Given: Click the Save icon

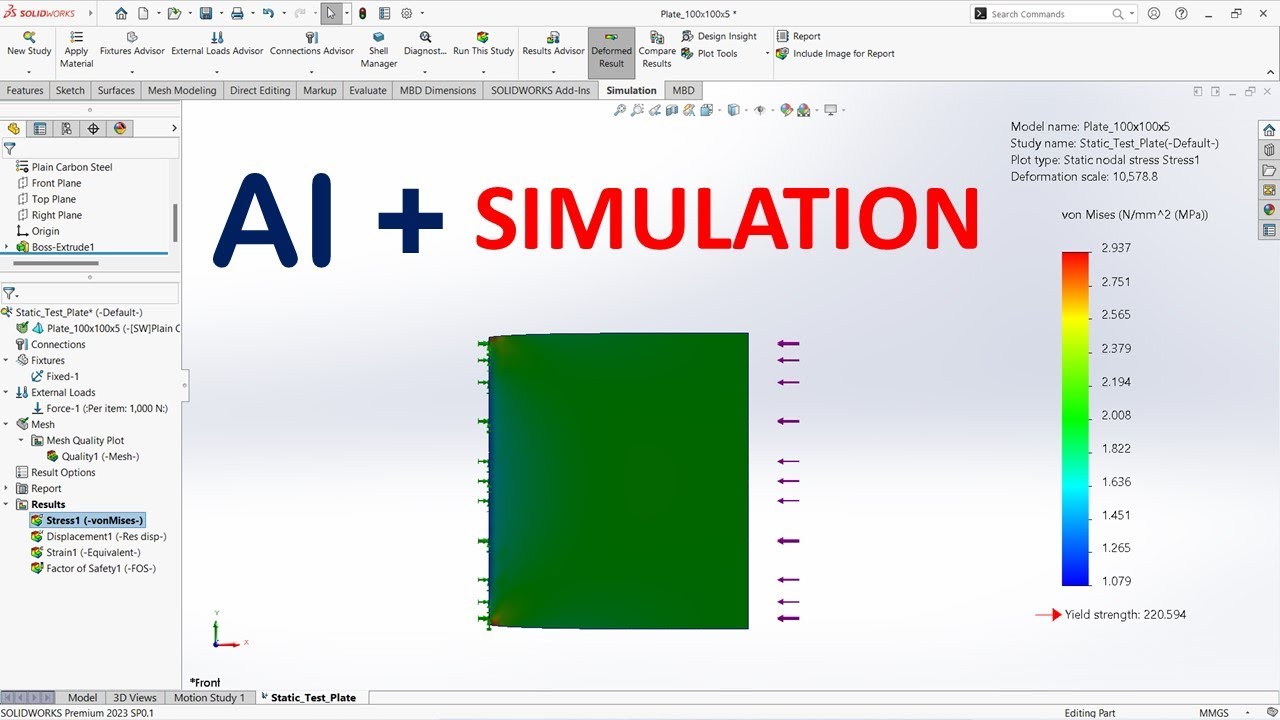Looking at the screenshot, I should [205, 14].
